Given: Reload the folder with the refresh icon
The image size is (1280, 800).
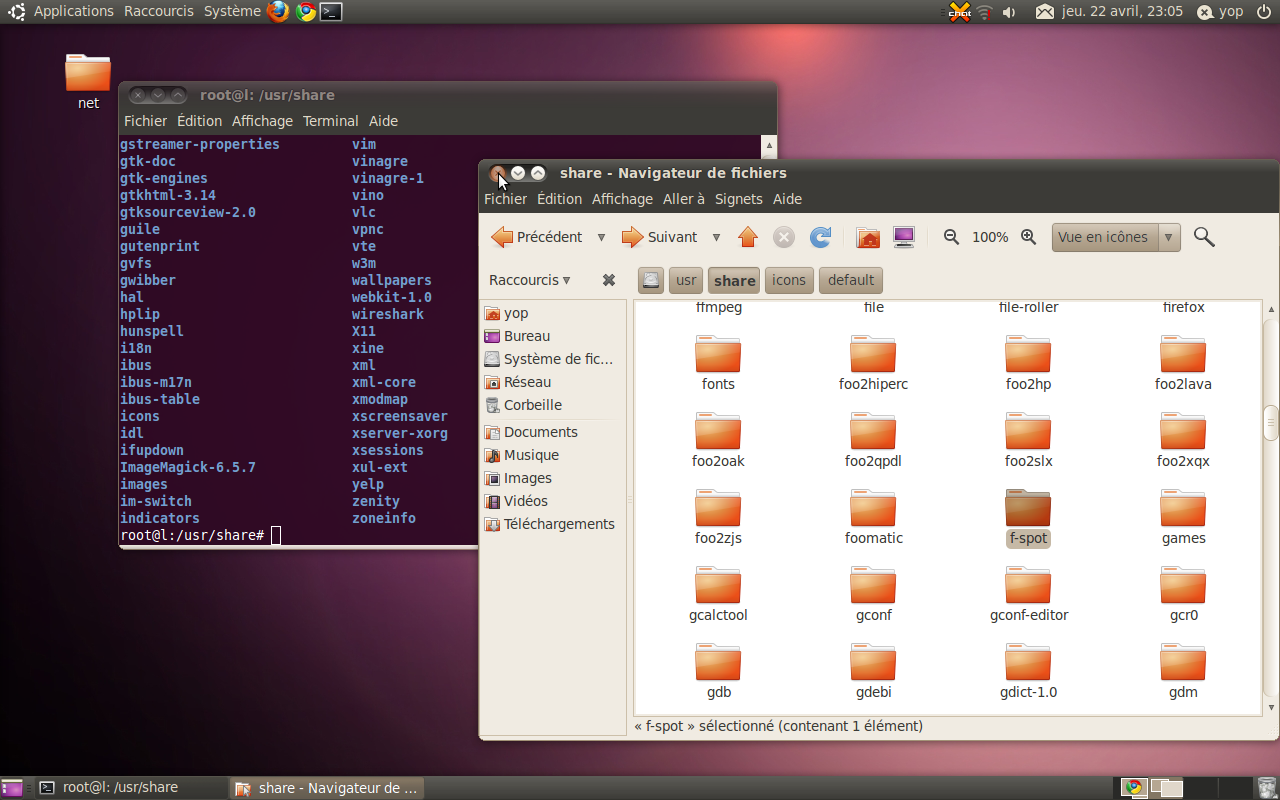Looking at the screenshot, I should (x=820, y=237).
